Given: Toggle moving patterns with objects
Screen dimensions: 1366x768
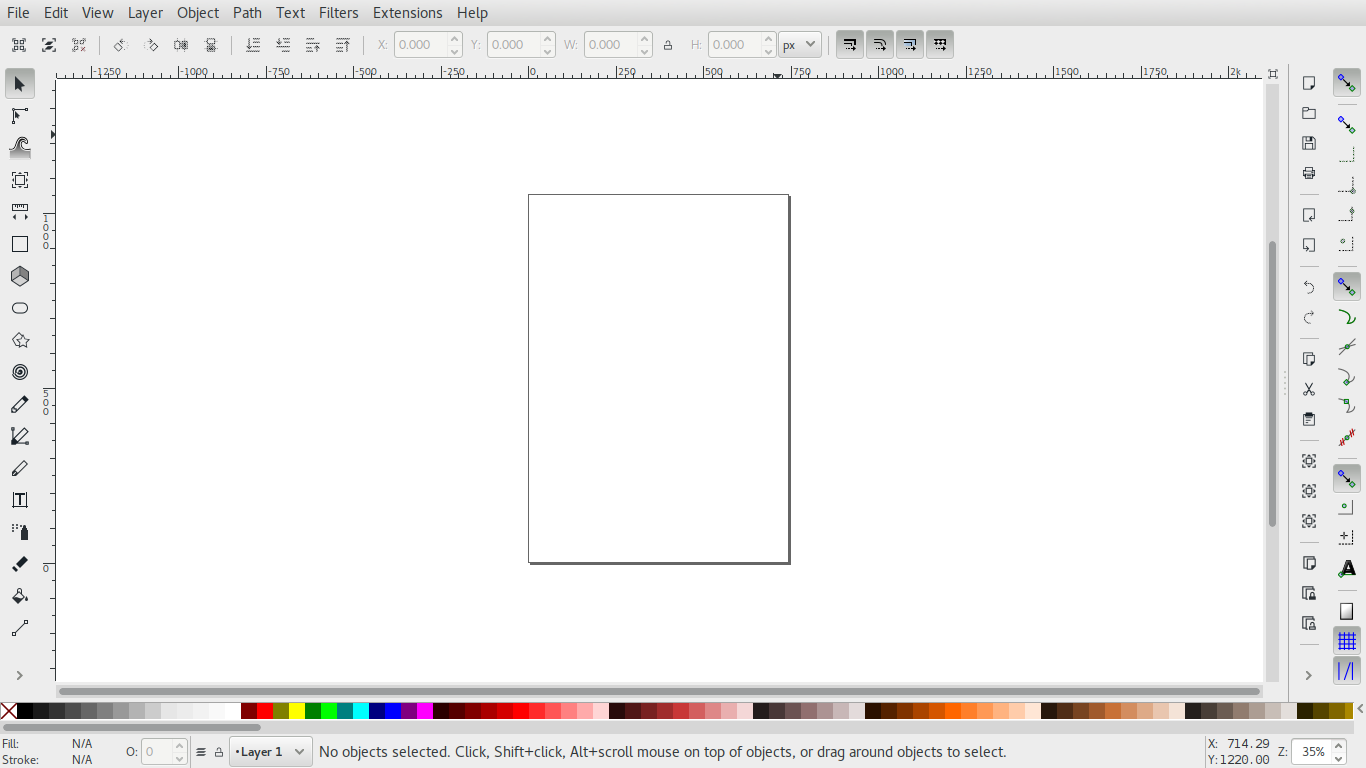Looking at the screenshot, I should tap(940, 45).
